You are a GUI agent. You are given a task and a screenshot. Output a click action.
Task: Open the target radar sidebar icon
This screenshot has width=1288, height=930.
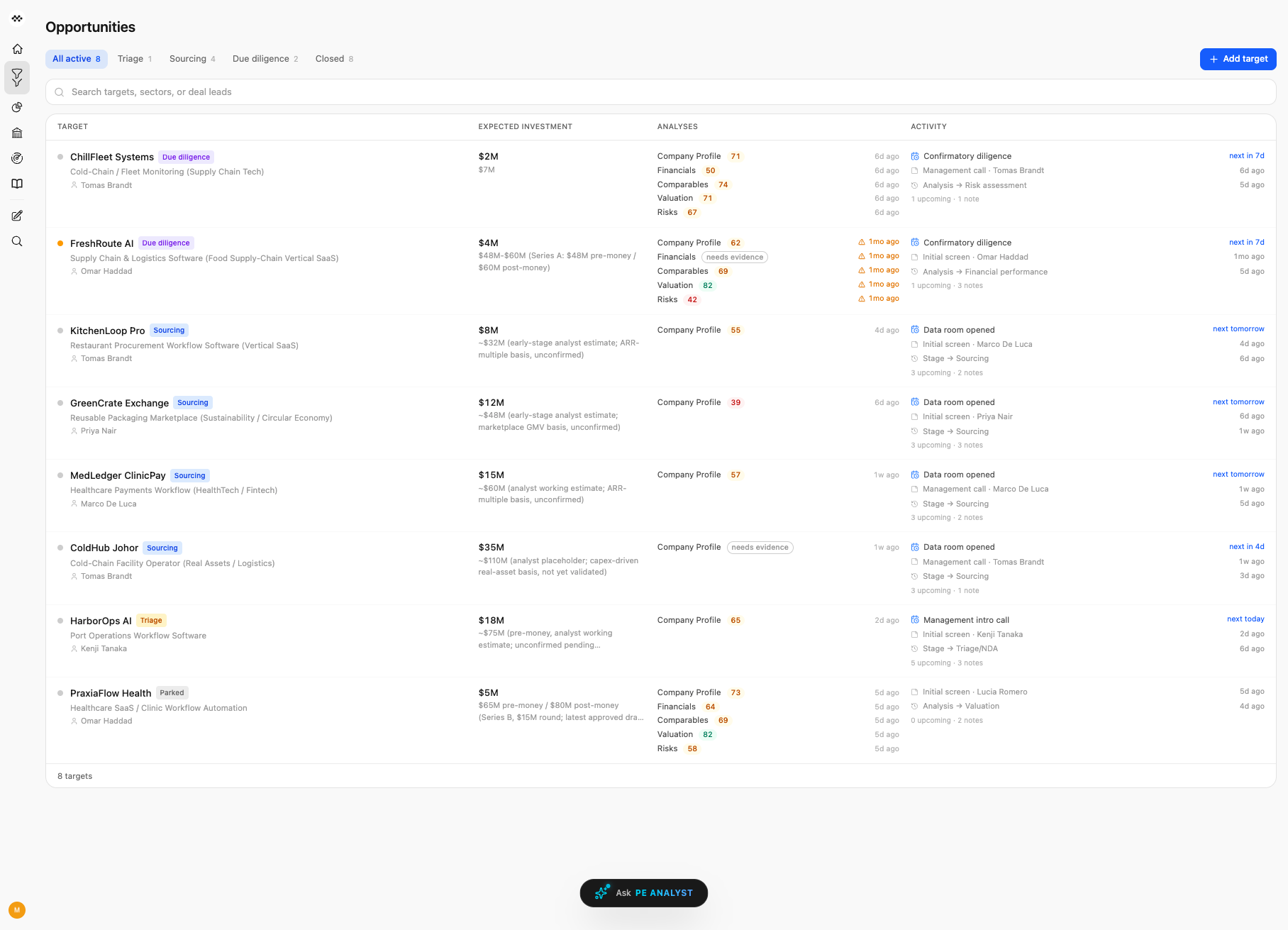17,158
